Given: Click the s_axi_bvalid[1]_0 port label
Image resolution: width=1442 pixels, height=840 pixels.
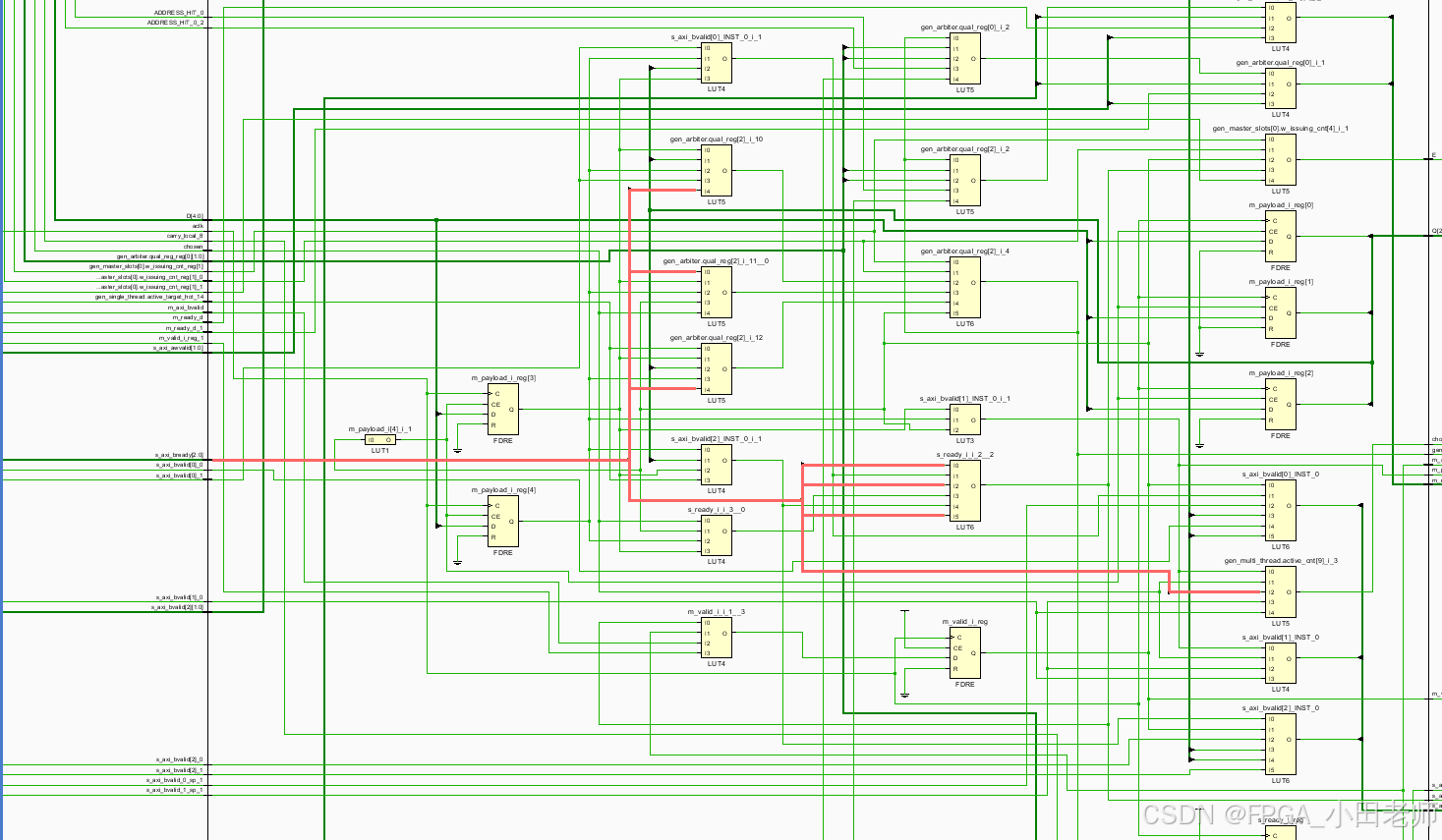Looking at the screenshot, I should pyautogui.click(x=180, y=597).
